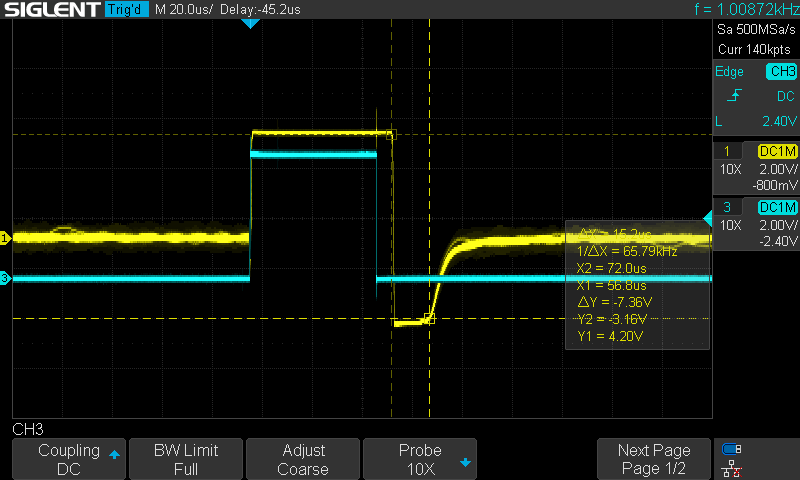Viewport: 800px width, 480px height.
Task: Click the CH3 trigger source label
Action: click(x=782, y=71)
